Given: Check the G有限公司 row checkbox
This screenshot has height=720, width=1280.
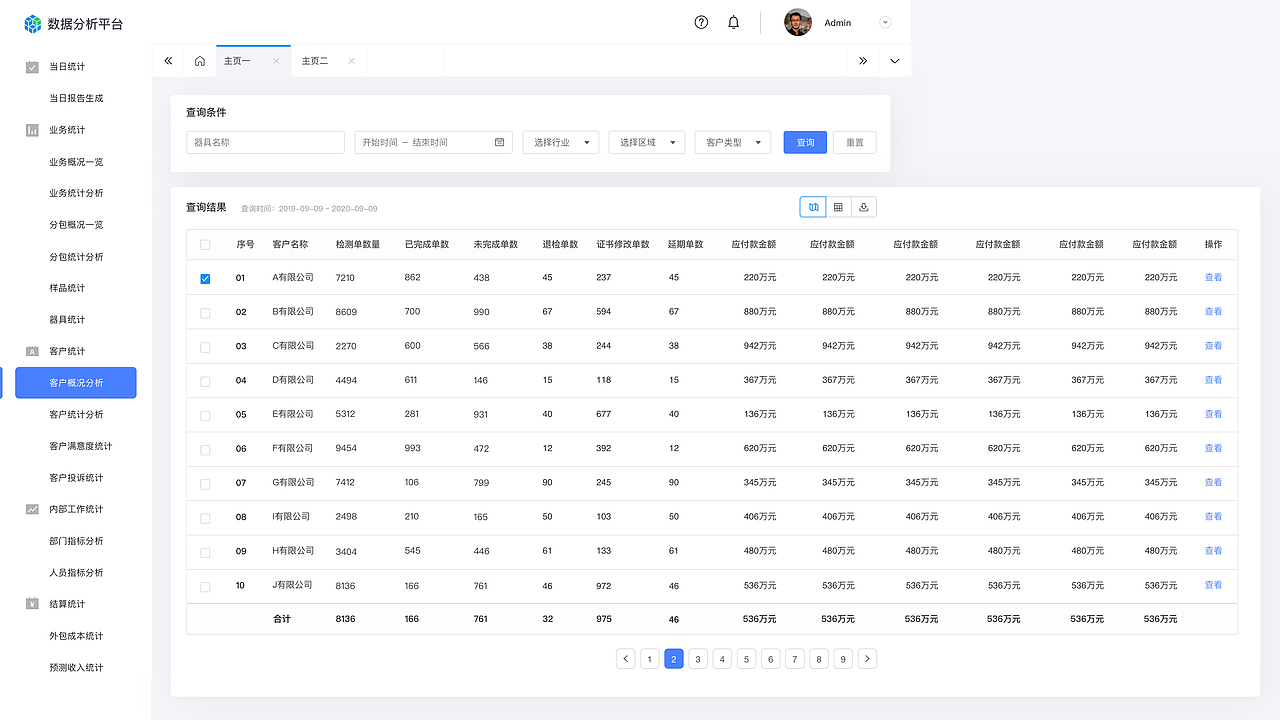Looking at the screenshot, I should pyautogui.click(x=205, y=483).
